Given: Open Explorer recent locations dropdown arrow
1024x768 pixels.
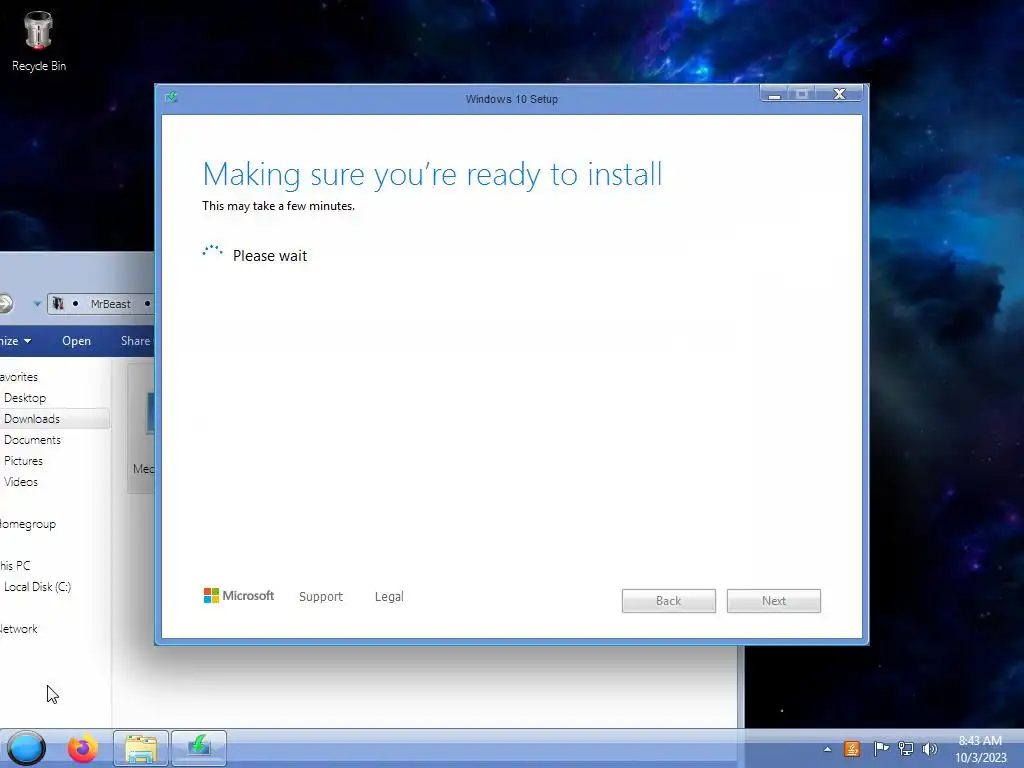Looking at the screenshot, I should point(37,304).
